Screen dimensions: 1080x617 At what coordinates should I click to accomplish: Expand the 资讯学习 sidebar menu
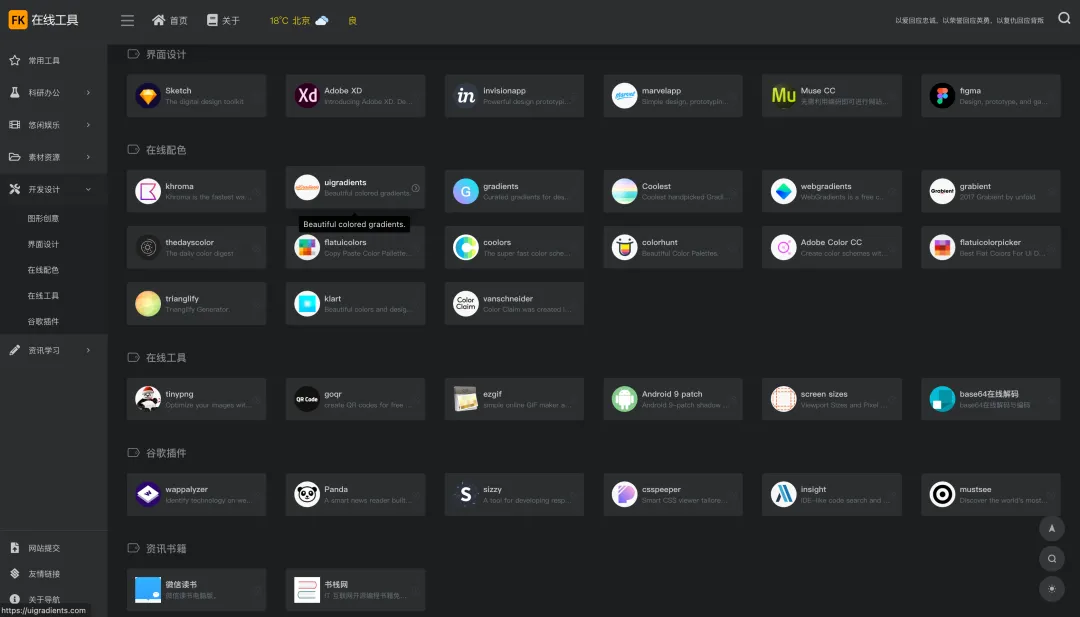pyautogui.click(x=54, y=351)
